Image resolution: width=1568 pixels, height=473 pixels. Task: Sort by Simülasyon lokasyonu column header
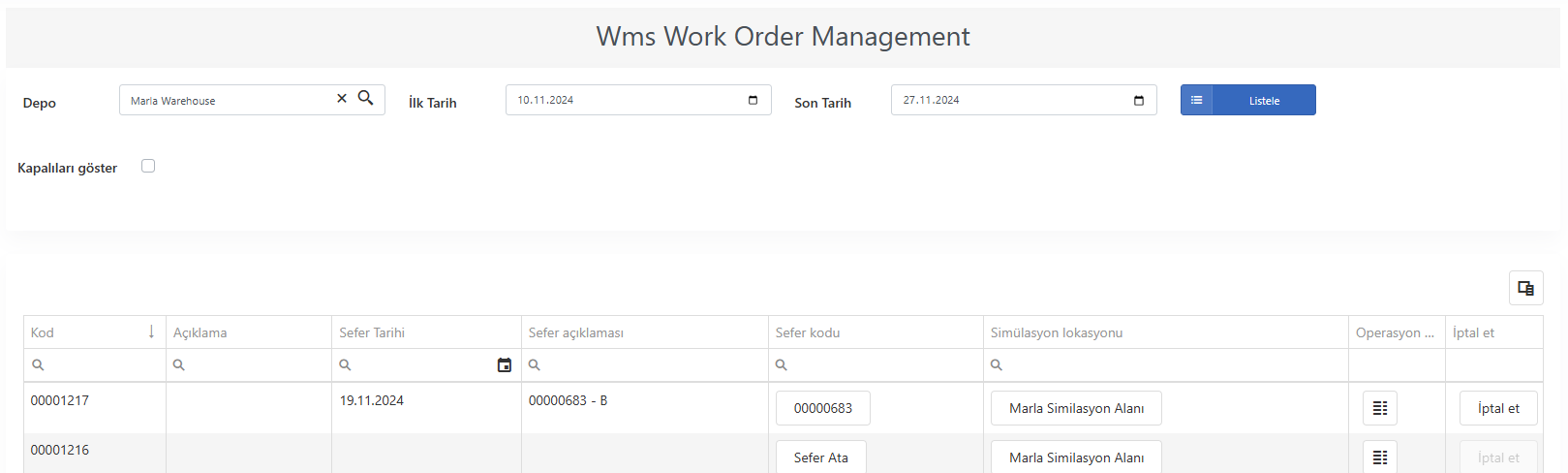(x=1166, y=332)
